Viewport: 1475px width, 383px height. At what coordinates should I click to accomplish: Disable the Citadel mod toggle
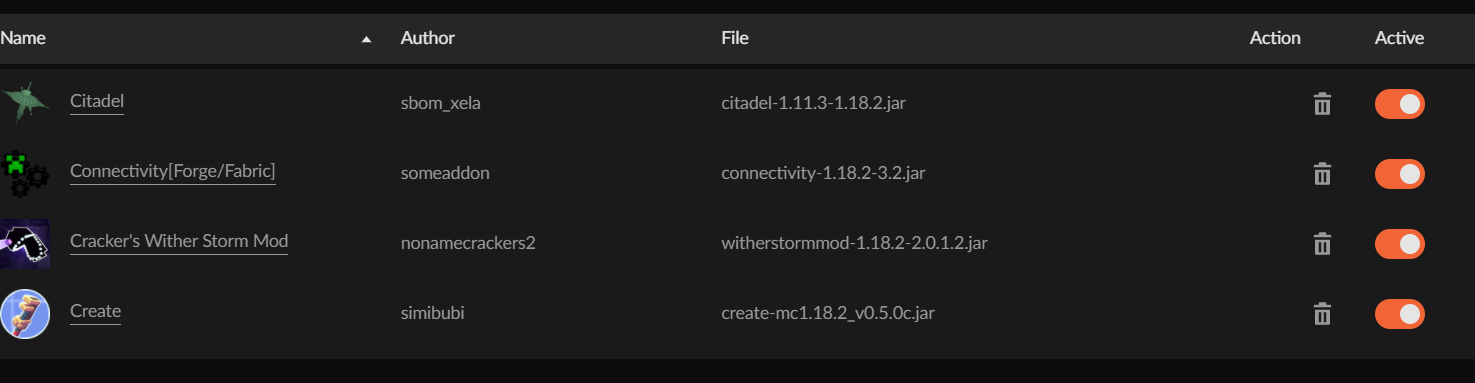1399,104
